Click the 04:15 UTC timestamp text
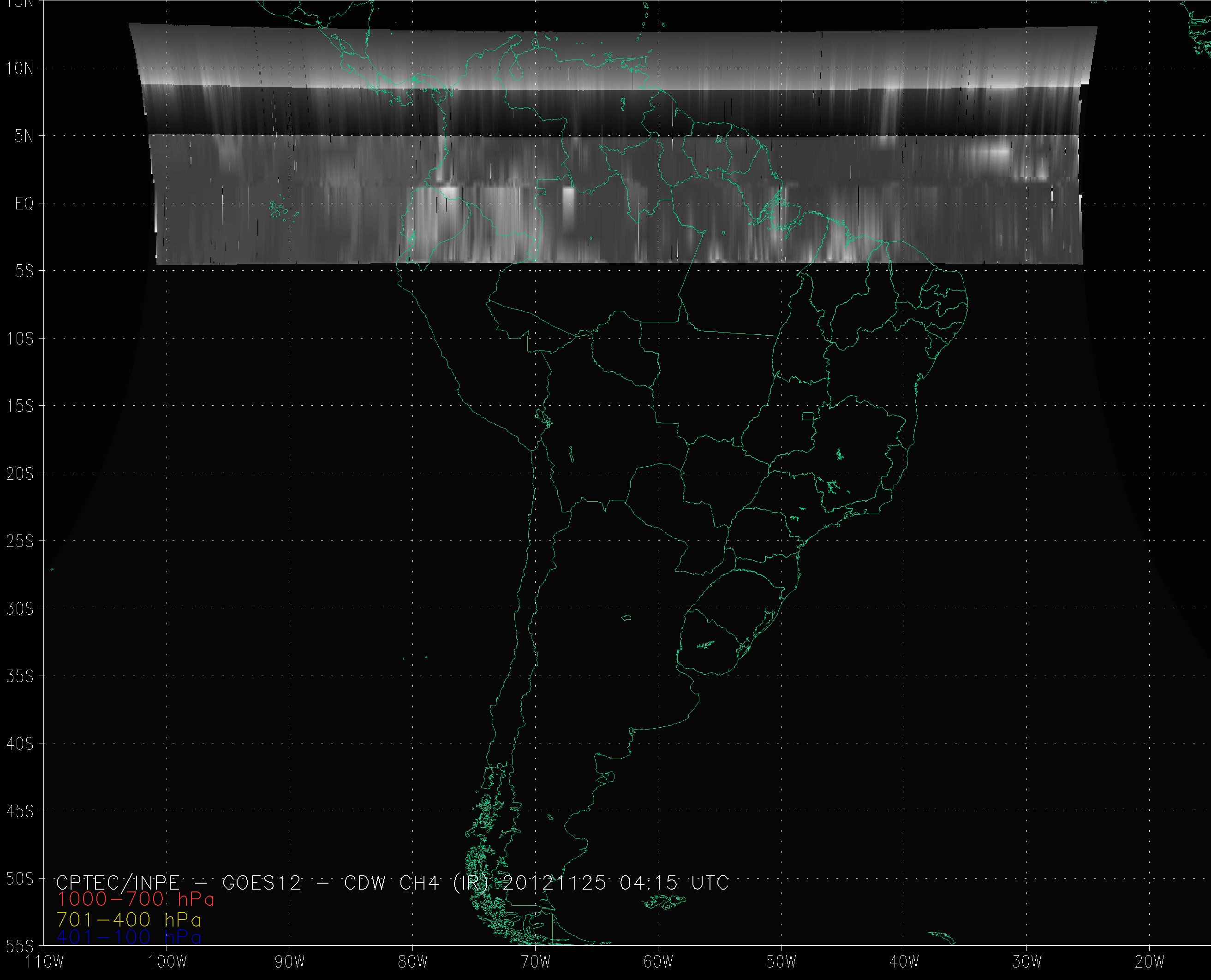1211x980 pixels. (674, 882)
